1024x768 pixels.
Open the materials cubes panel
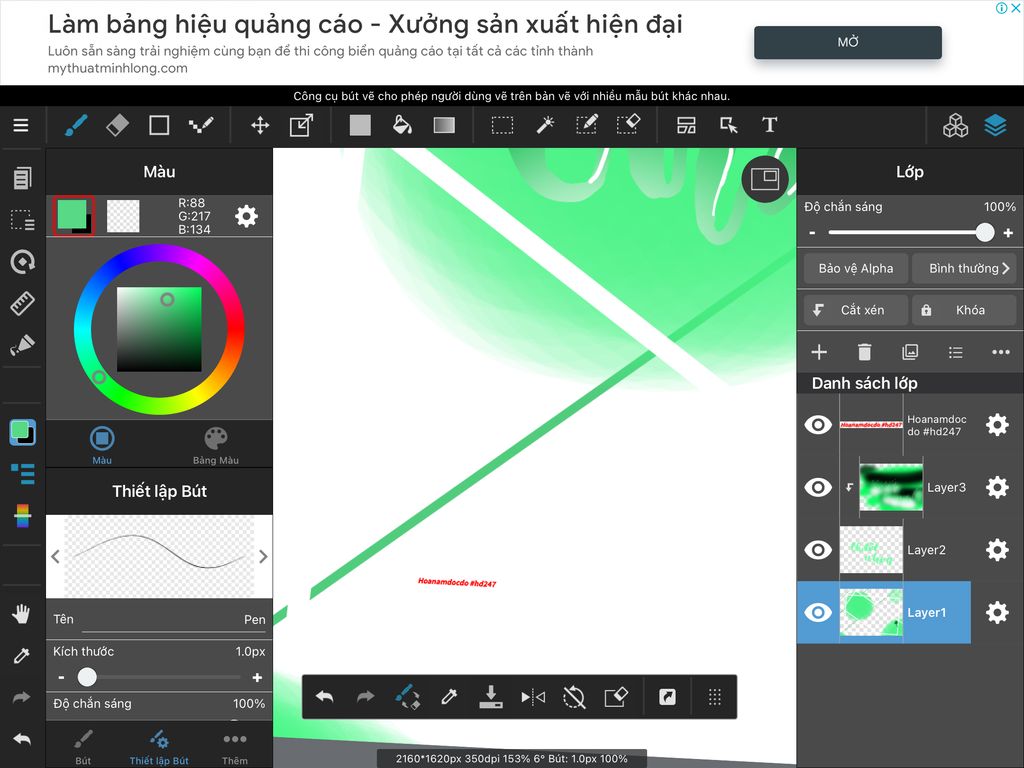955,125
